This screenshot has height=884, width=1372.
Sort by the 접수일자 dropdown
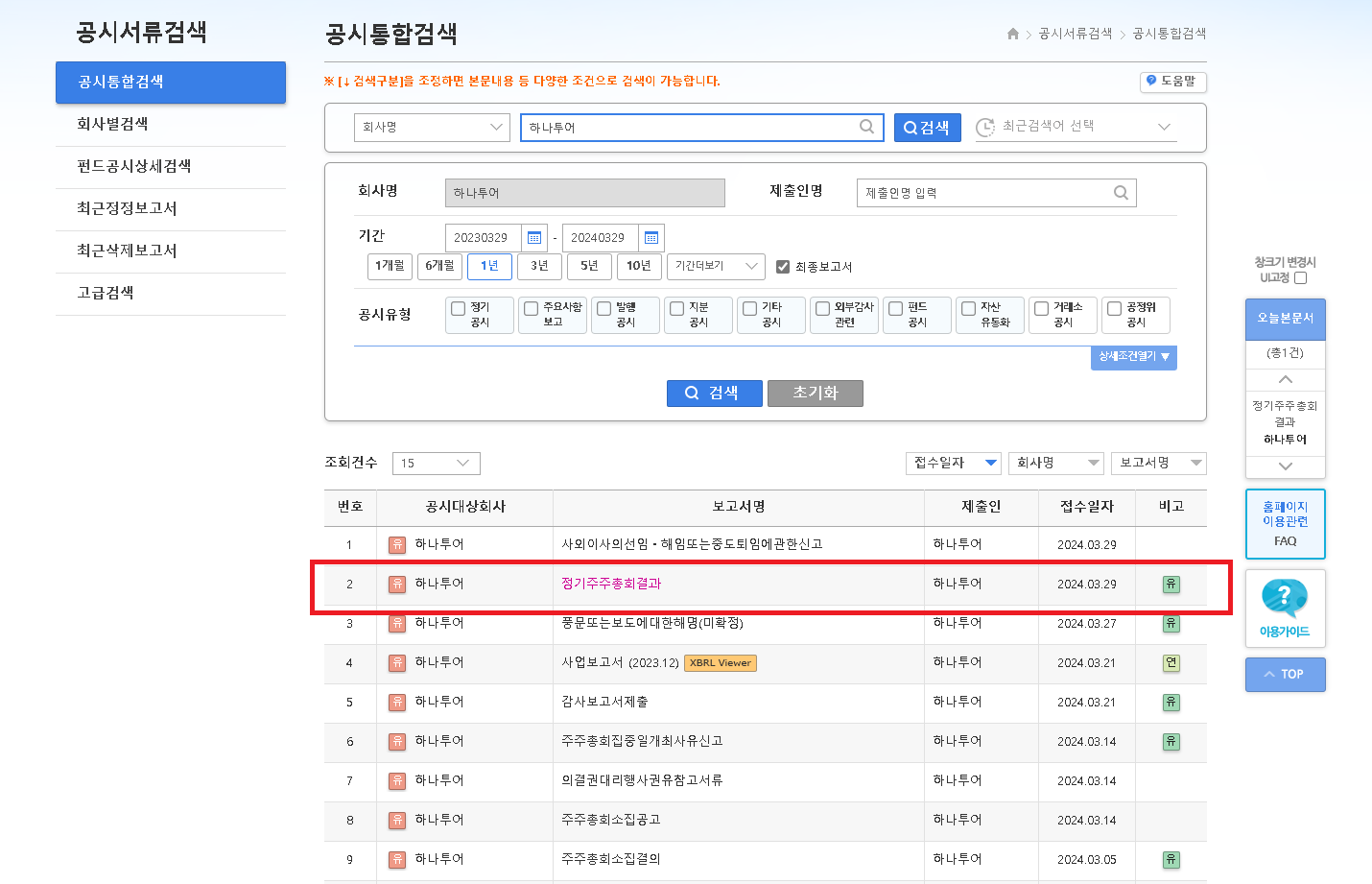pos(954,464)
